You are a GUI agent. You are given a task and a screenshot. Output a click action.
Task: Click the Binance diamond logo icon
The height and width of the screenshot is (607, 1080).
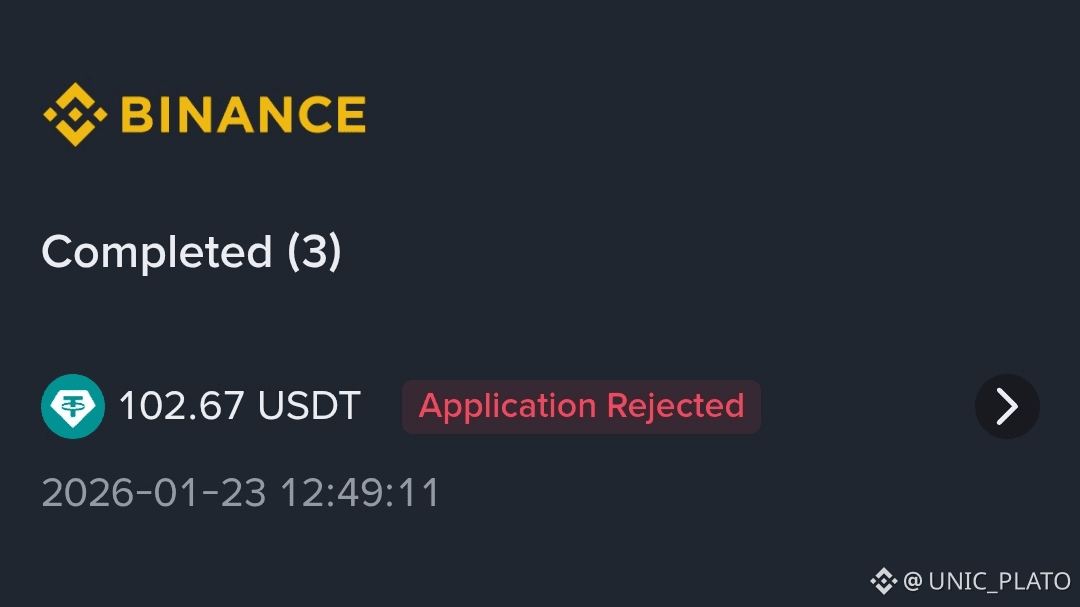click(75, 114)
